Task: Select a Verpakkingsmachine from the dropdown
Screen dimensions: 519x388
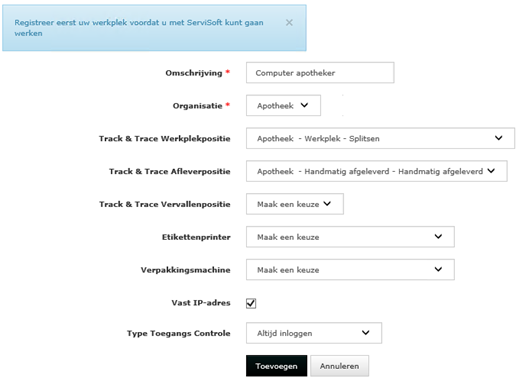Action: click(350, 269)
